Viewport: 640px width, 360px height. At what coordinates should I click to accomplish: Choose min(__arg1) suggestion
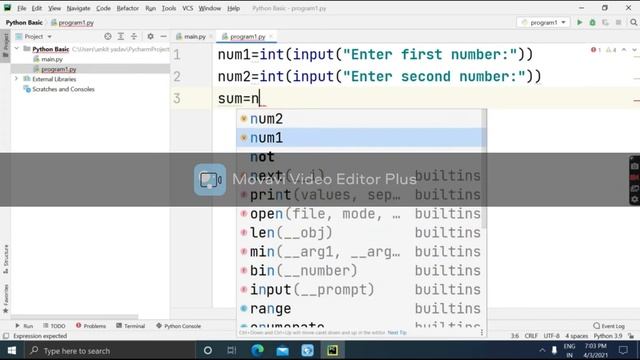click(x=360, y=252)
